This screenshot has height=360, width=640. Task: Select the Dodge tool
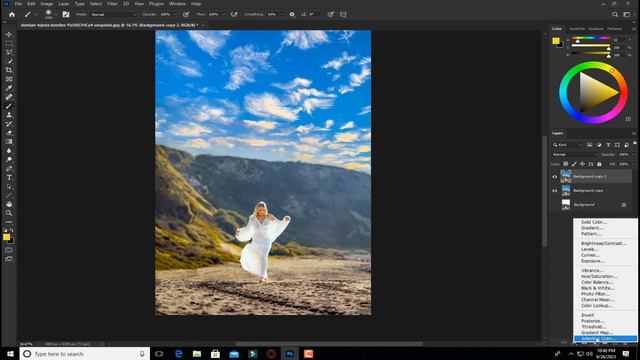point(9,160)
